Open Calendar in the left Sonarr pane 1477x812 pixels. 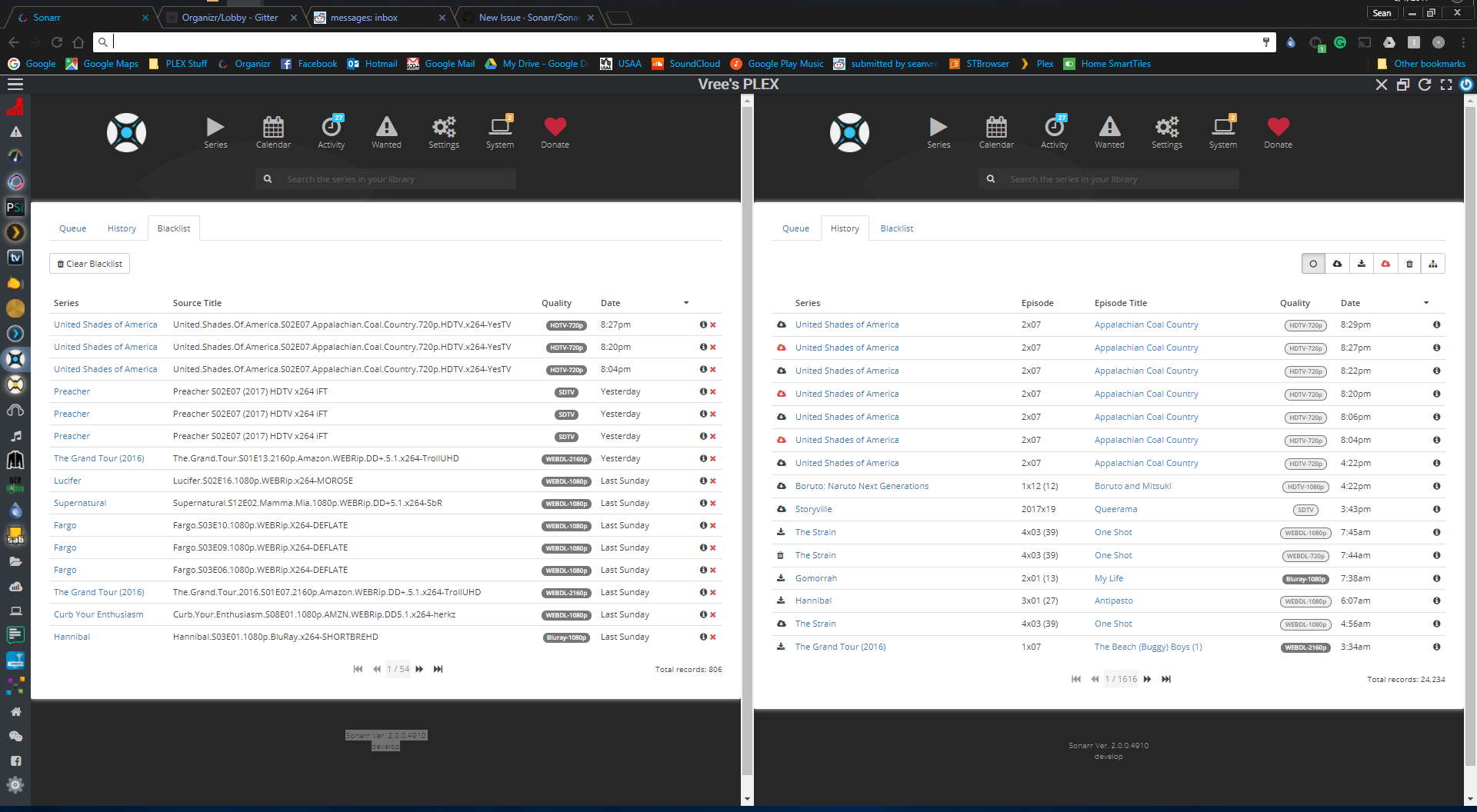[273, 131]
